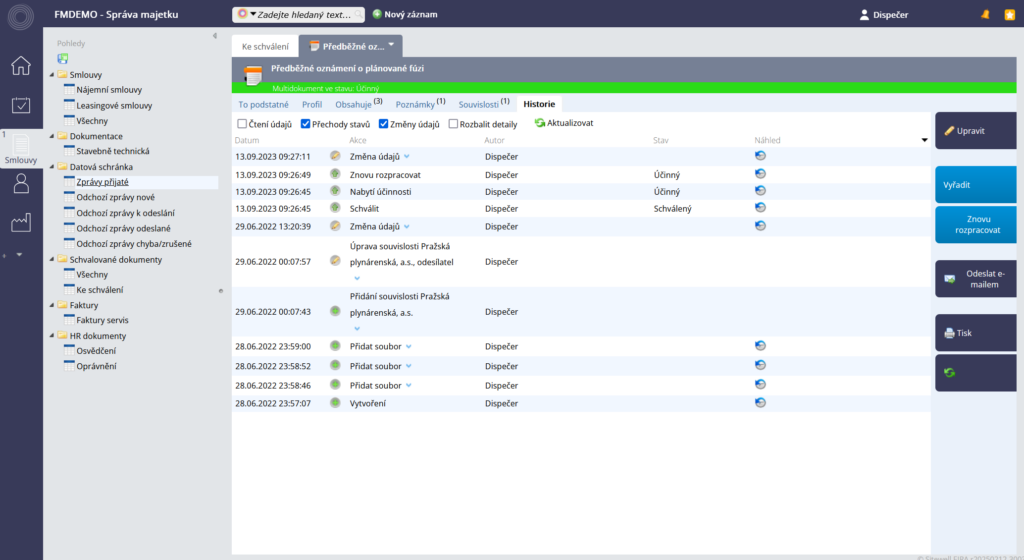Switch to the Ke schválení tab
The height and width of the screenshot is (560, 1024).
[265, 46]
